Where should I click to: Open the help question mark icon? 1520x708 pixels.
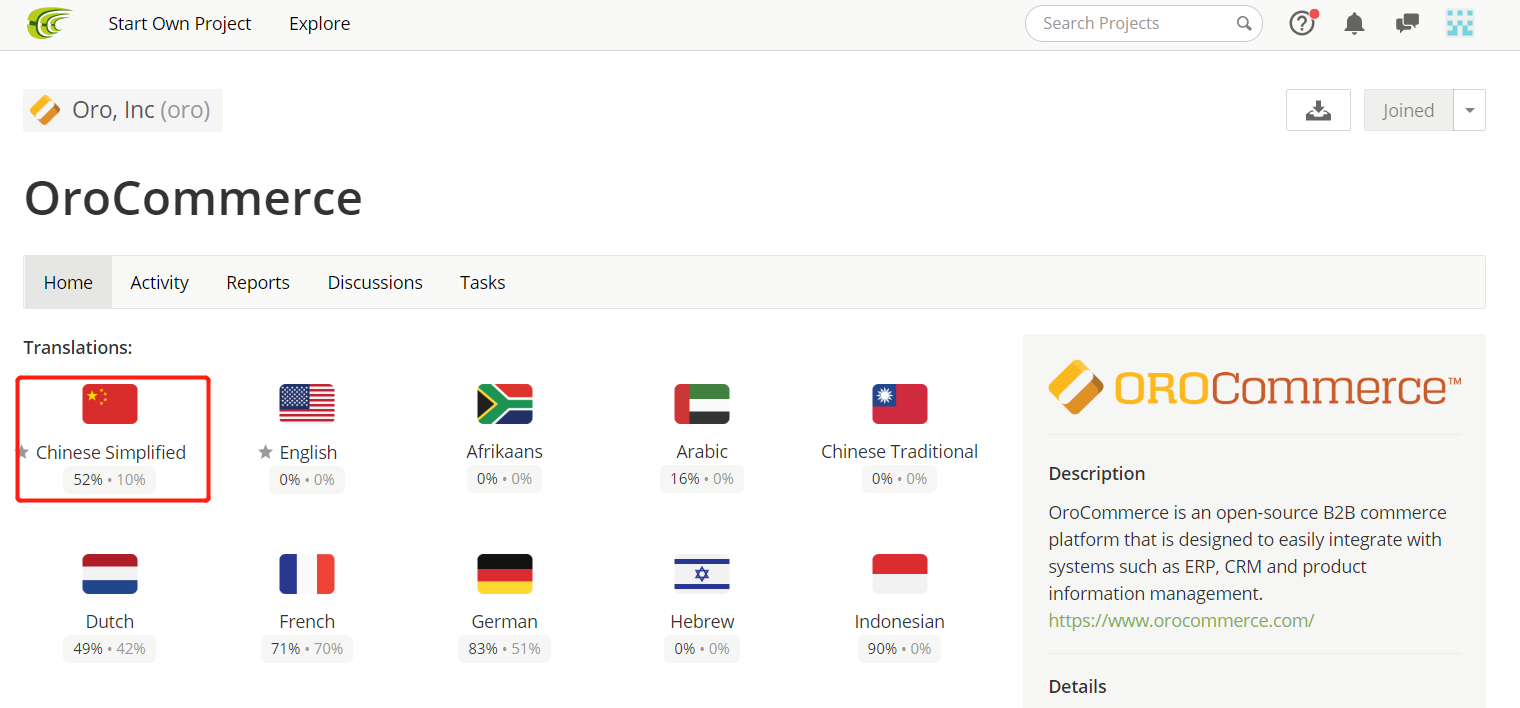click(x=1302, y=23)
